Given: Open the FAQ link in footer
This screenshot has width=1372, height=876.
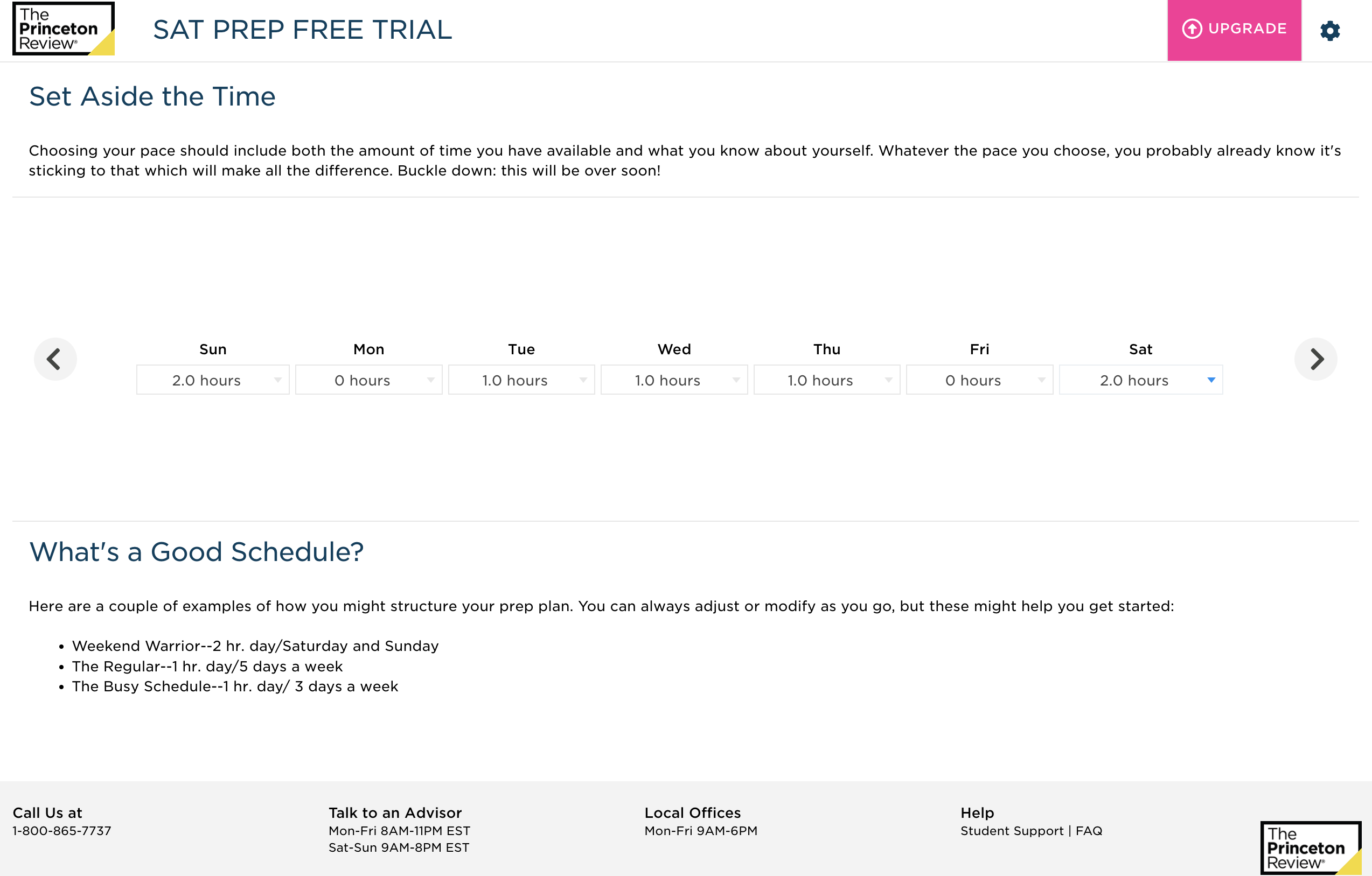Looking at the screenshot, I should (x=1089, y=831).
